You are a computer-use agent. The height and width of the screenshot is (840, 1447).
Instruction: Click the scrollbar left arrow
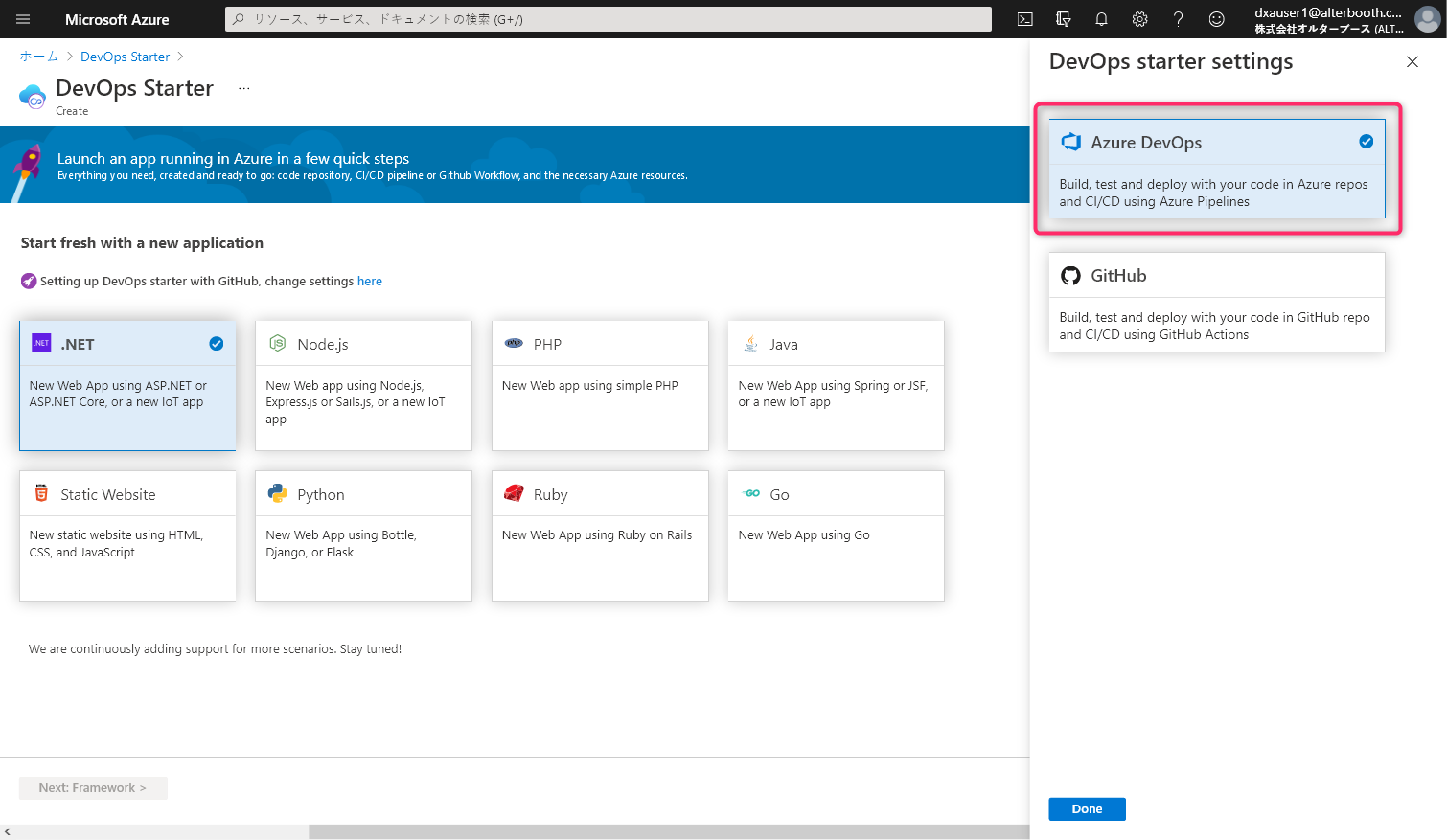click(8, 831)
